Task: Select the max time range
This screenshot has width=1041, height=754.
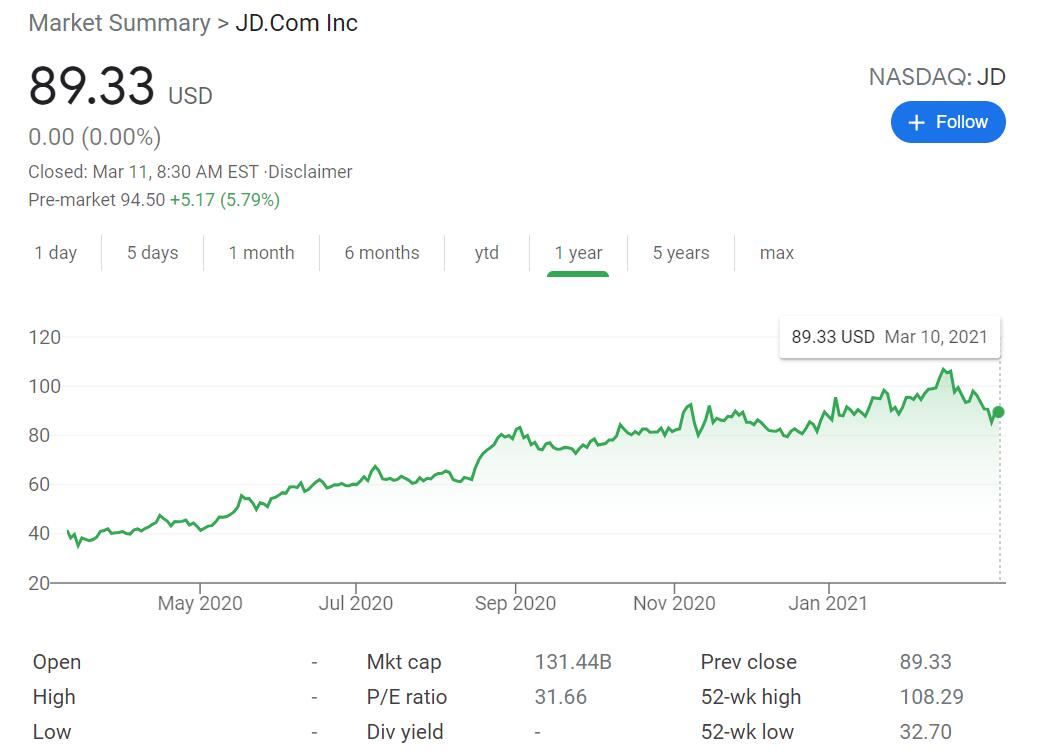Action: point(776,253)
